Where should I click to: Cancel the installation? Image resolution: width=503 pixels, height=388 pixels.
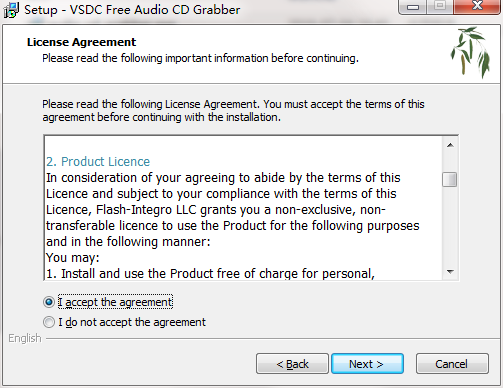(452, 364)
